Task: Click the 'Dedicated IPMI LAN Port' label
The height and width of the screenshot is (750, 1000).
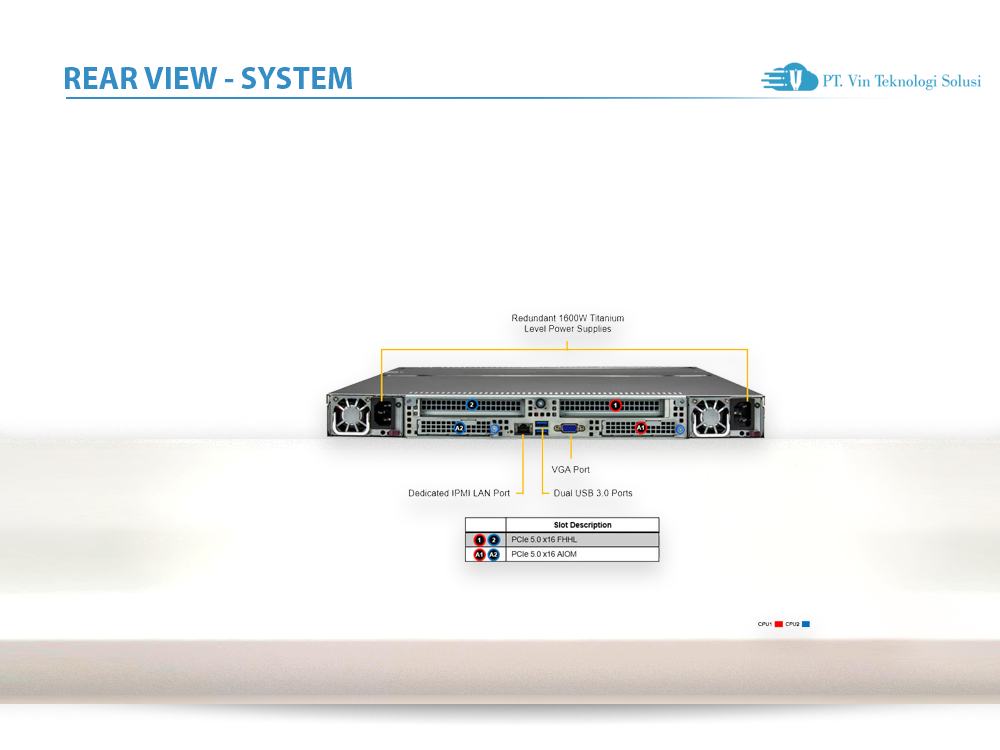Action: (459, 493)
